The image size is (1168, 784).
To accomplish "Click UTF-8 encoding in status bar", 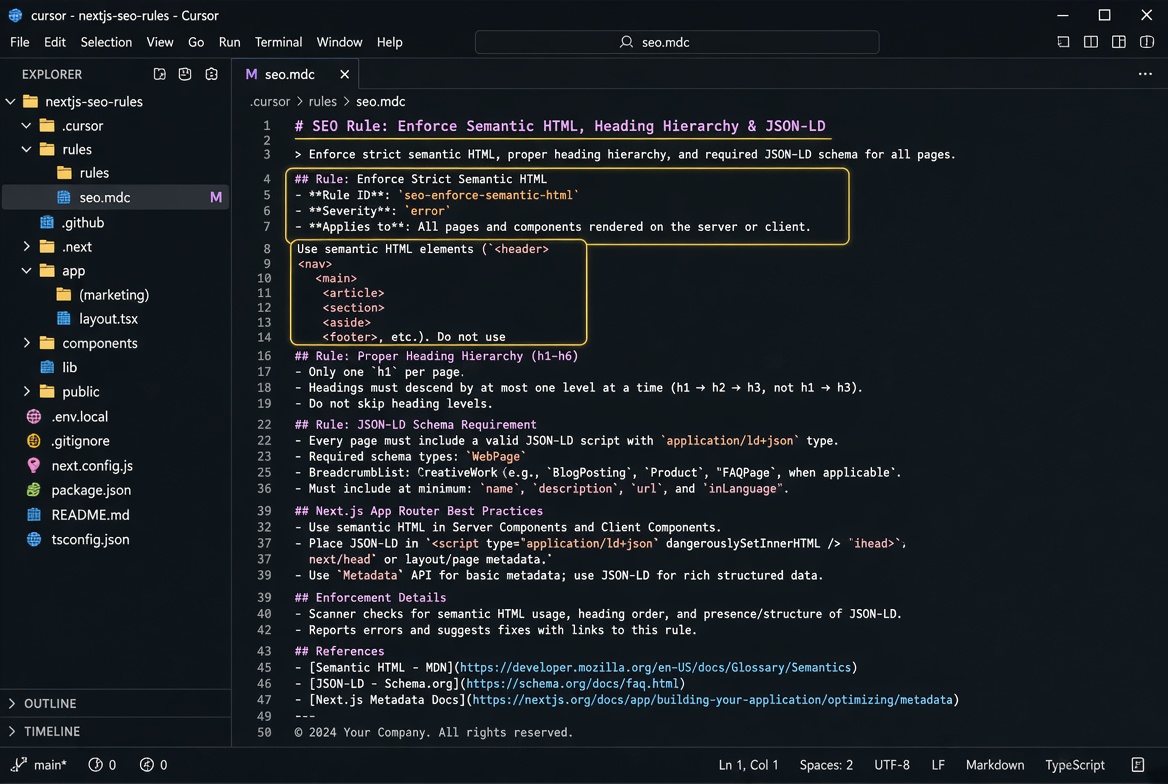I will click(x=892, y=765).
